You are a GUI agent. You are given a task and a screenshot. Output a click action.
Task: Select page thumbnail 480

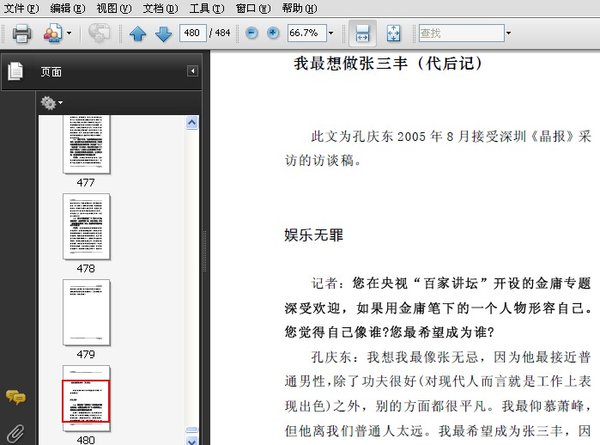pyautogui.click(x=86, y=398)
